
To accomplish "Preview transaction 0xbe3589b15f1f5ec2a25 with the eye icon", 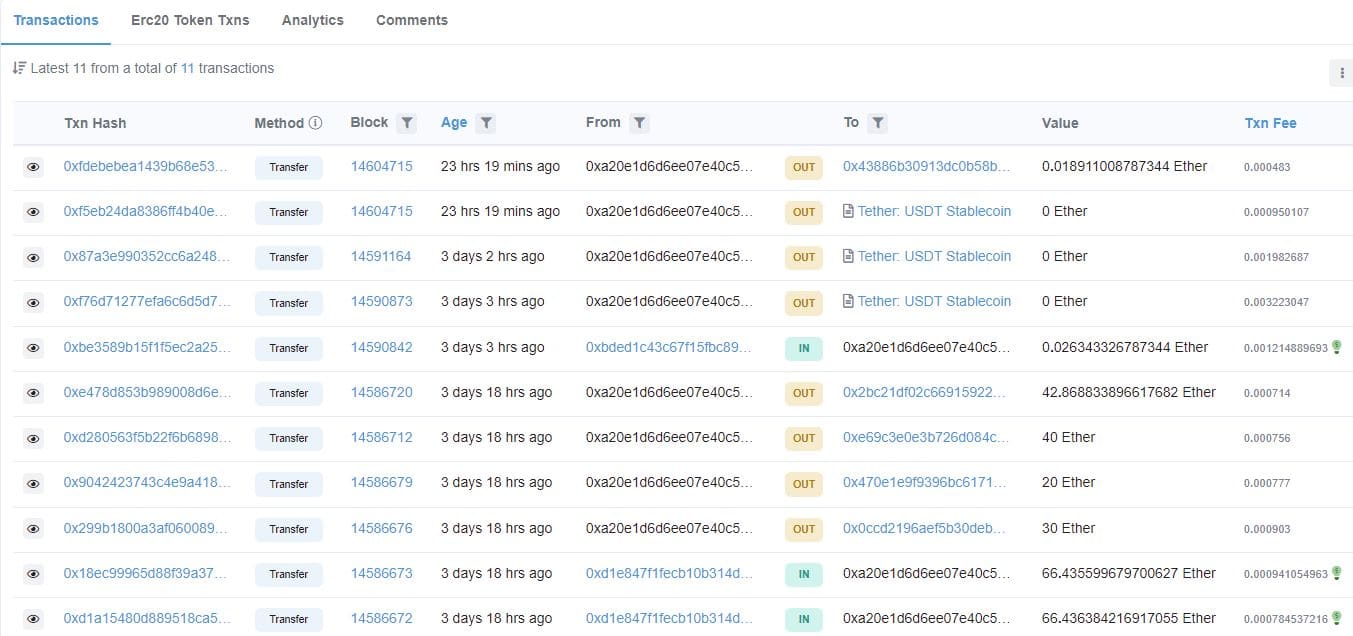I will pos(33,348).
